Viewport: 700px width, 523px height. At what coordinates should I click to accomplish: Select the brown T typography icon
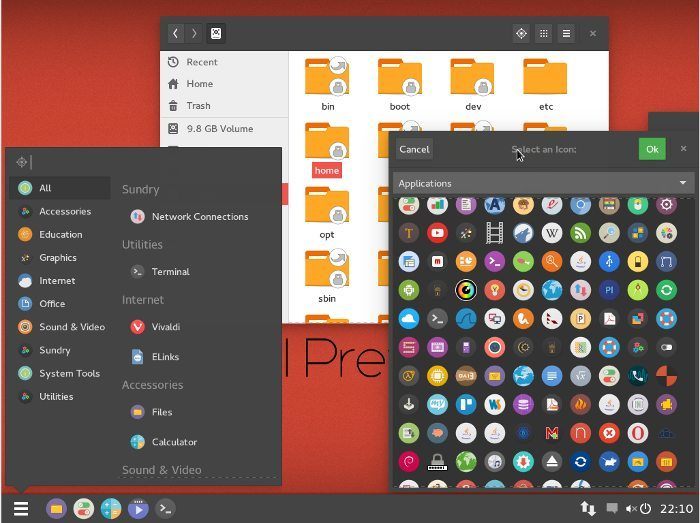click(x=408, y=232)
